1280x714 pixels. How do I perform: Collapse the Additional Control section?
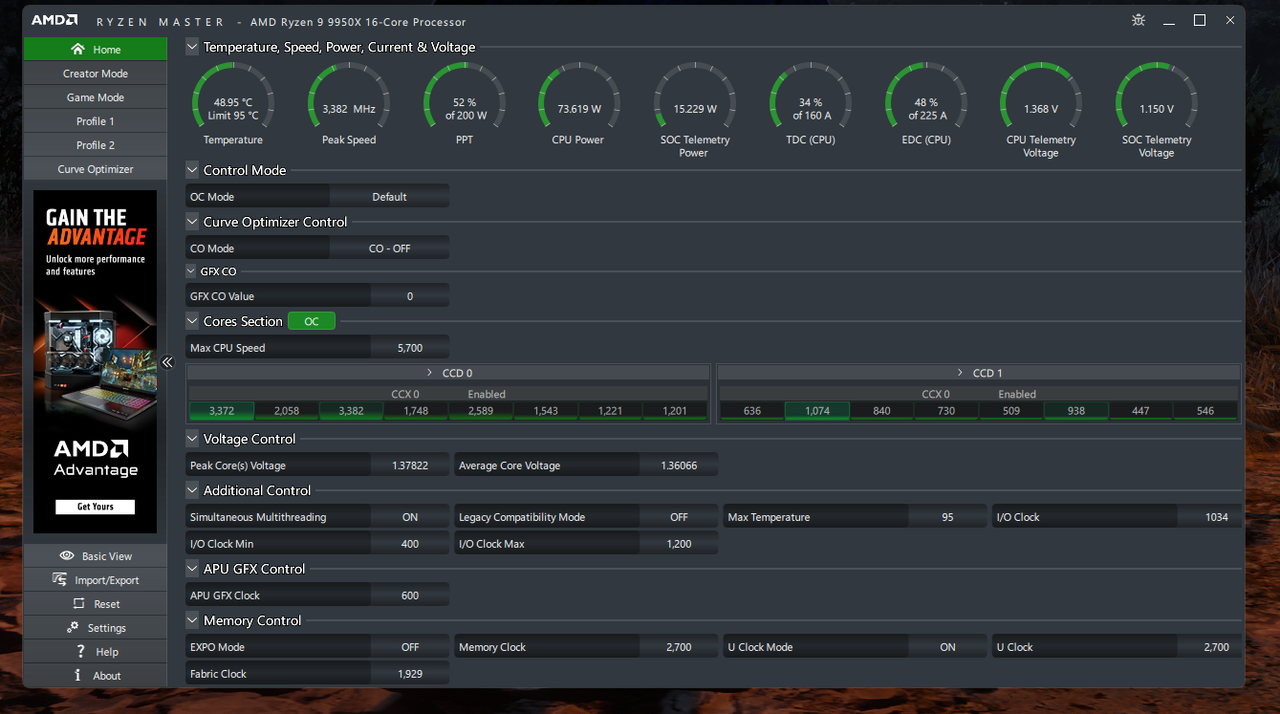(192, 490)
